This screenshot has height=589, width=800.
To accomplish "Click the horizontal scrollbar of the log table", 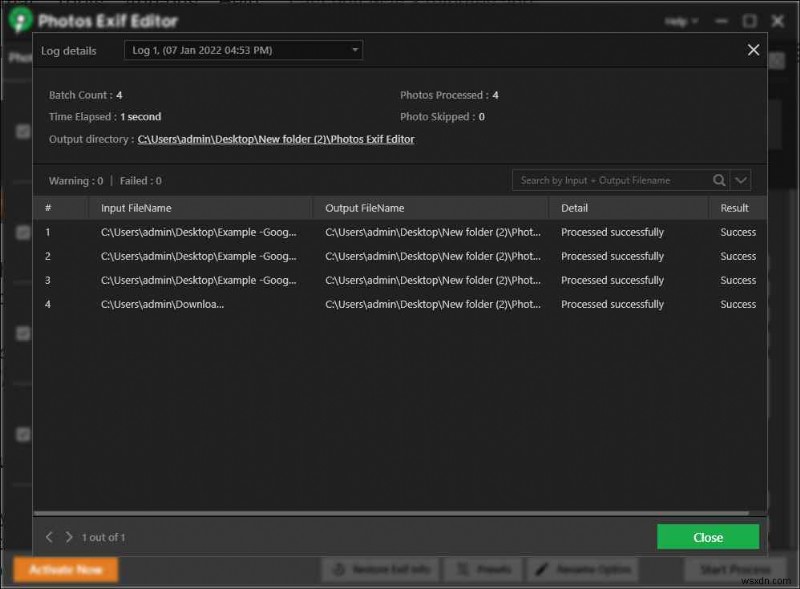I will tap(391, 513).
